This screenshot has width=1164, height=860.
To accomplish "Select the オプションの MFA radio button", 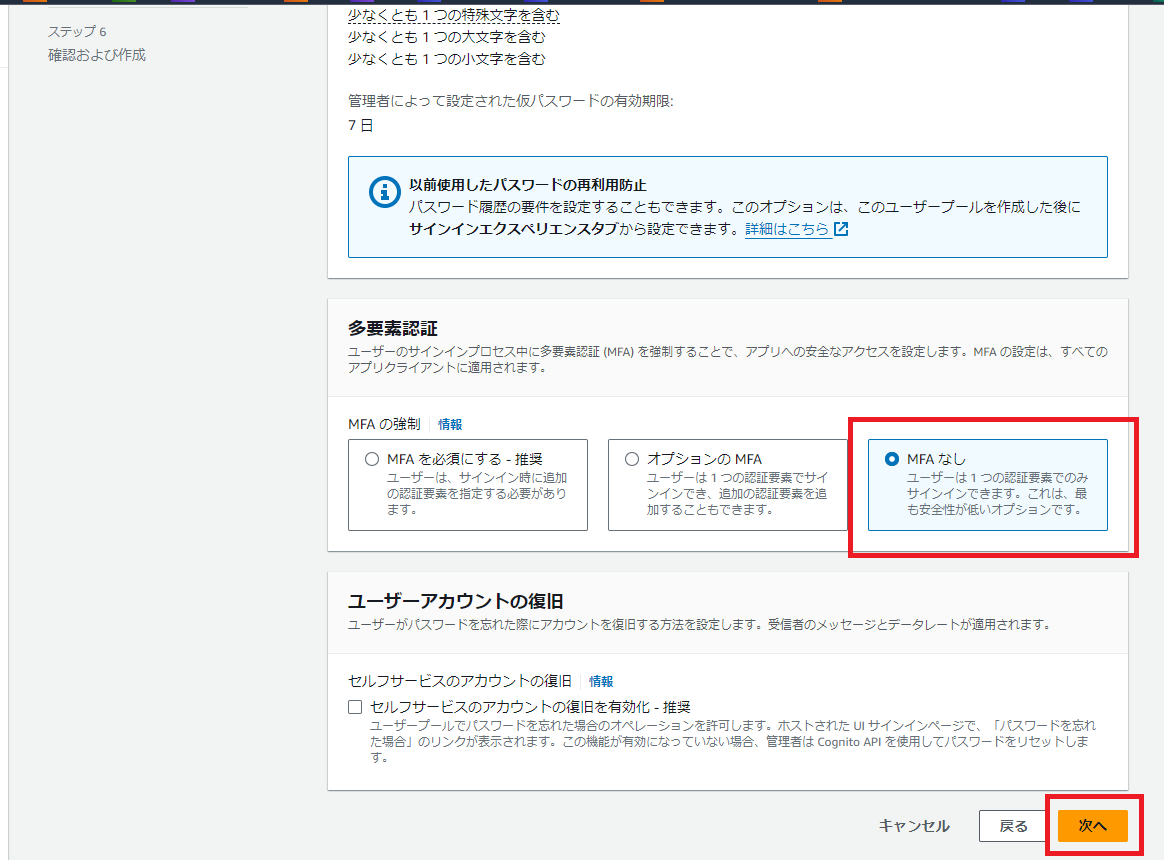I will (631, 458).
